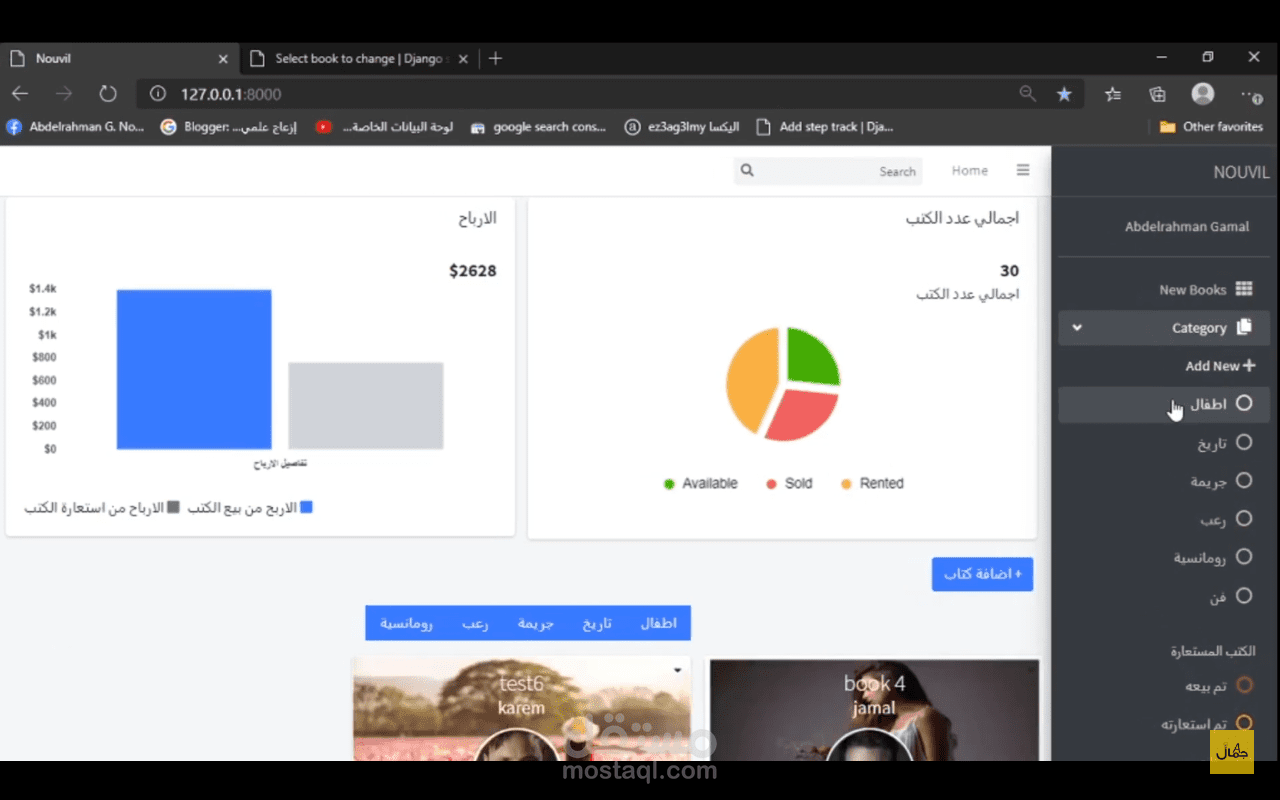Screen dimensions: 1280x800
Task: Click the search magnifier icon in navbar
Action: [x=747, y=171]
